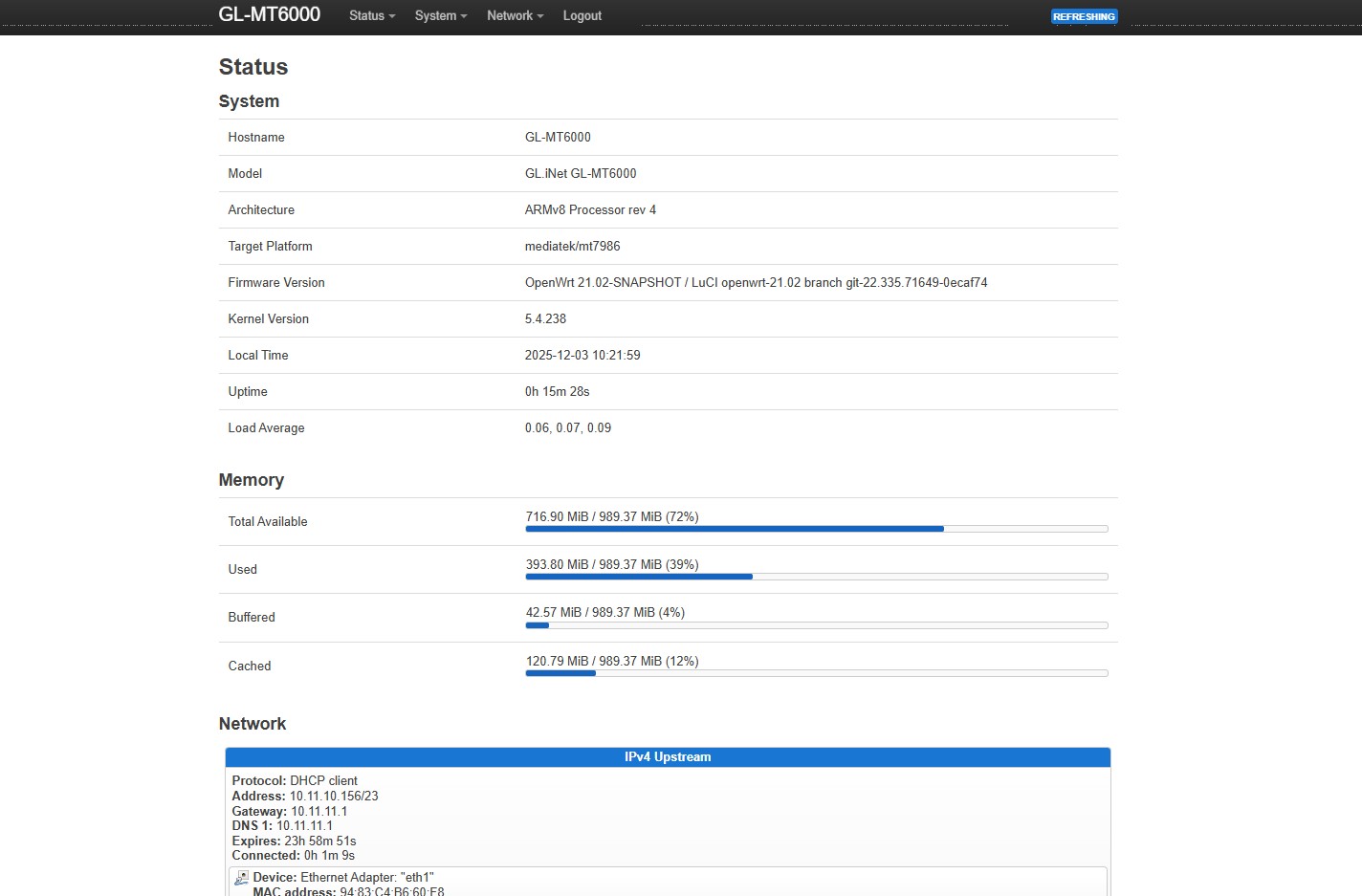Viewport: 1362px width, 896px height.
Task: Click the Buffered memory usage bar
Action: (816, 625)
